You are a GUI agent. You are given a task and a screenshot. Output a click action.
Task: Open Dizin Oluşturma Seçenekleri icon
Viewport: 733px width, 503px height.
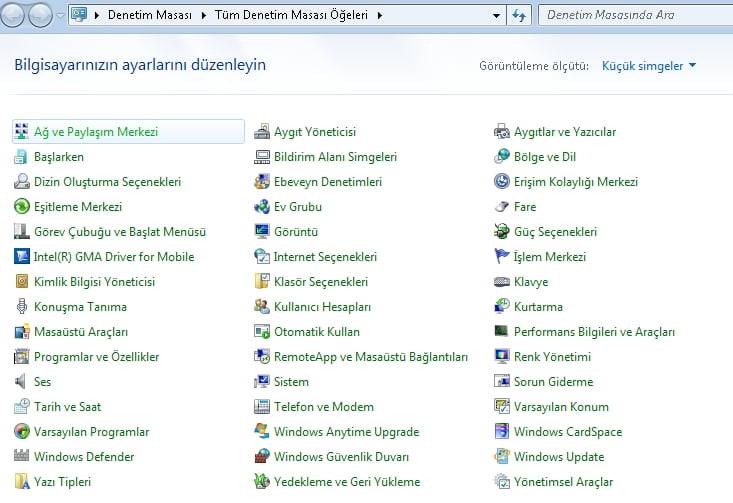point(22,181)
